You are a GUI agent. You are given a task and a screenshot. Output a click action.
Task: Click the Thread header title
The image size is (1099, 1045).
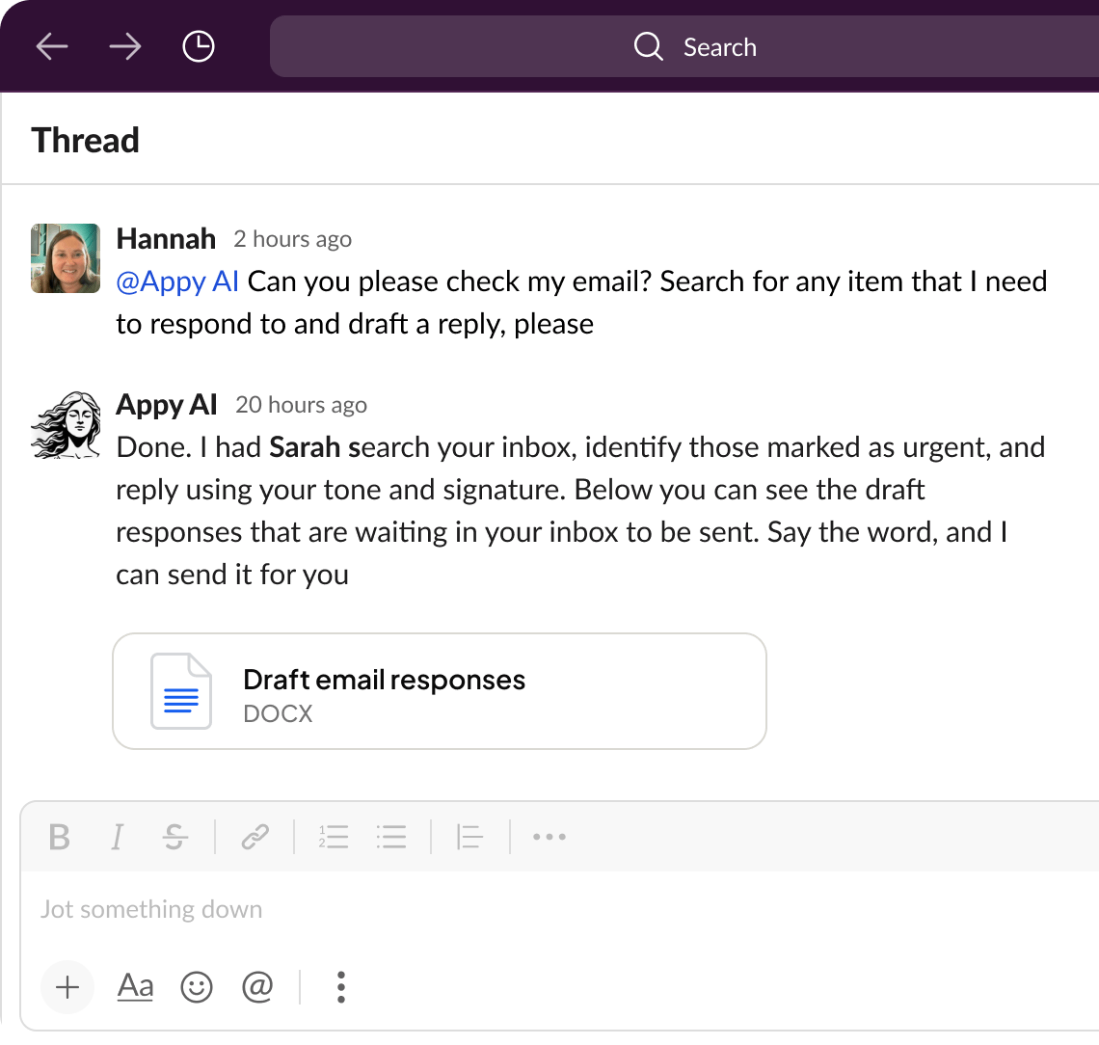tap(86, 140)
